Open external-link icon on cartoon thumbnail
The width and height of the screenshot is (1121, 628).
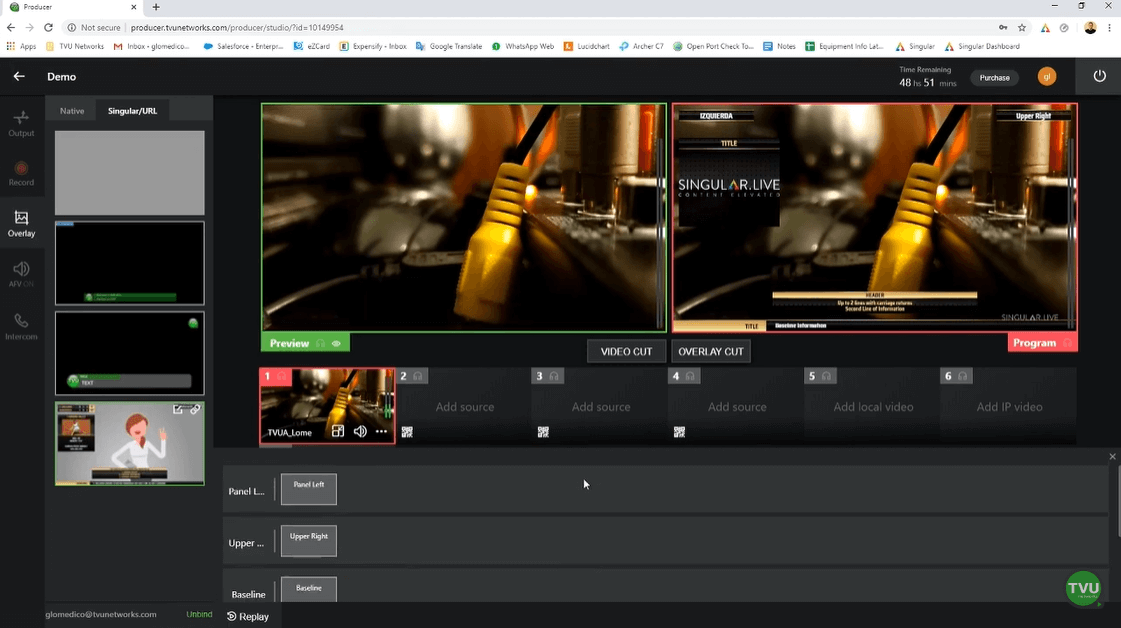point(178,409)
